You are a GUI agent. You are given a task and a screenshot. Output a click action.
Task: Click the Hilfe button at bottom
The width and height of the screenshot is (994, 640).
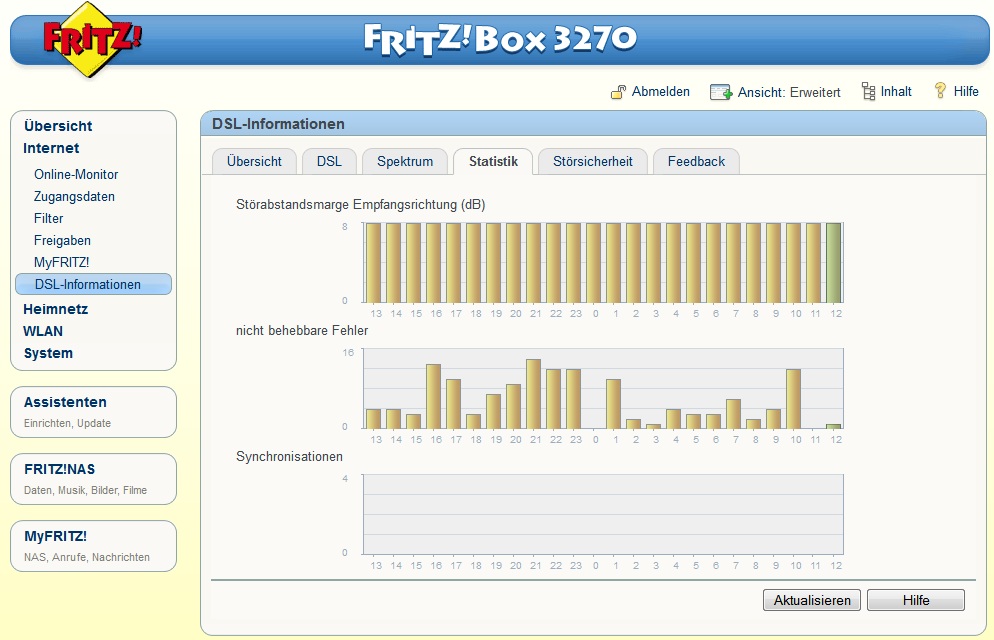(x=916, y=600)
